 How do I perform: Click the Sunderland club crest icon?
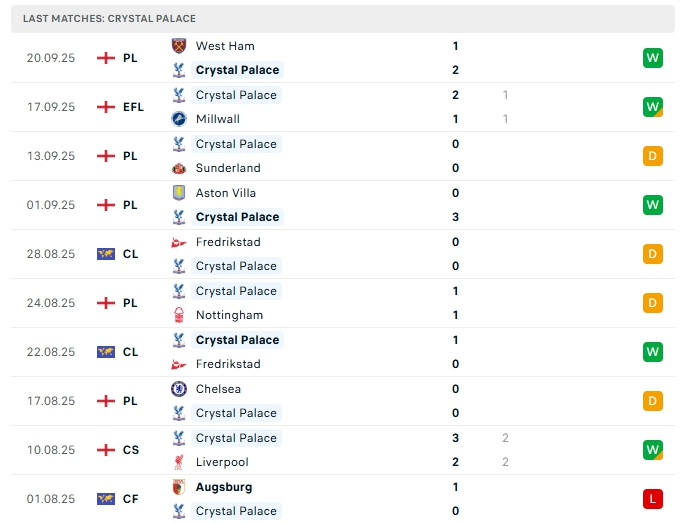(179, 168)
